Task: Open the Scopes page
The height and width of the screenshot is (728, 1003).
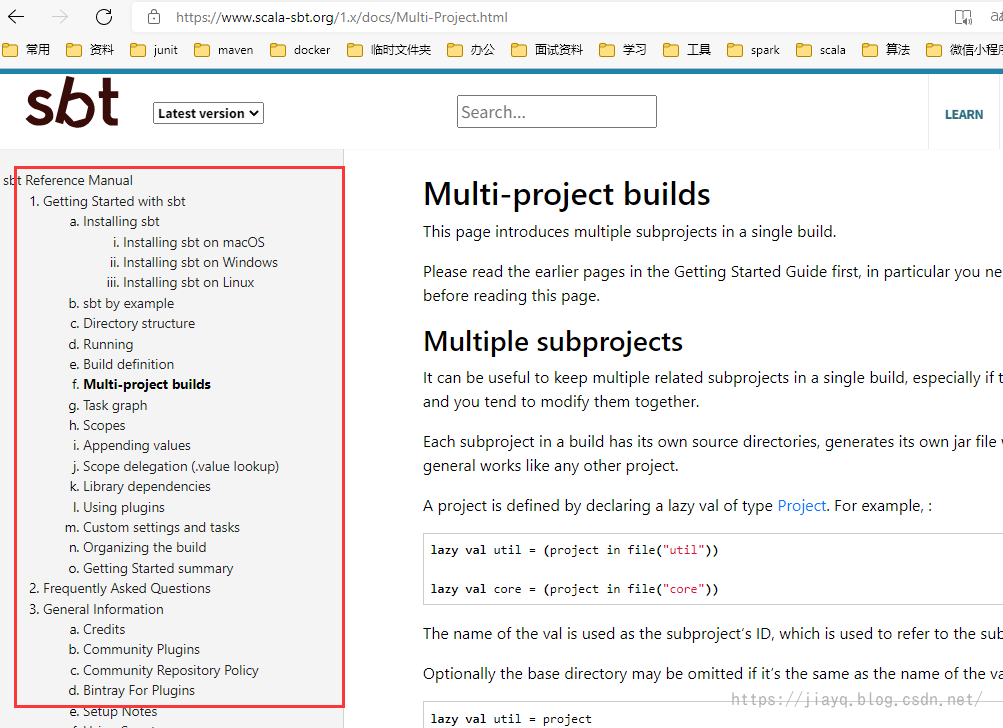Action: [104, 425]
